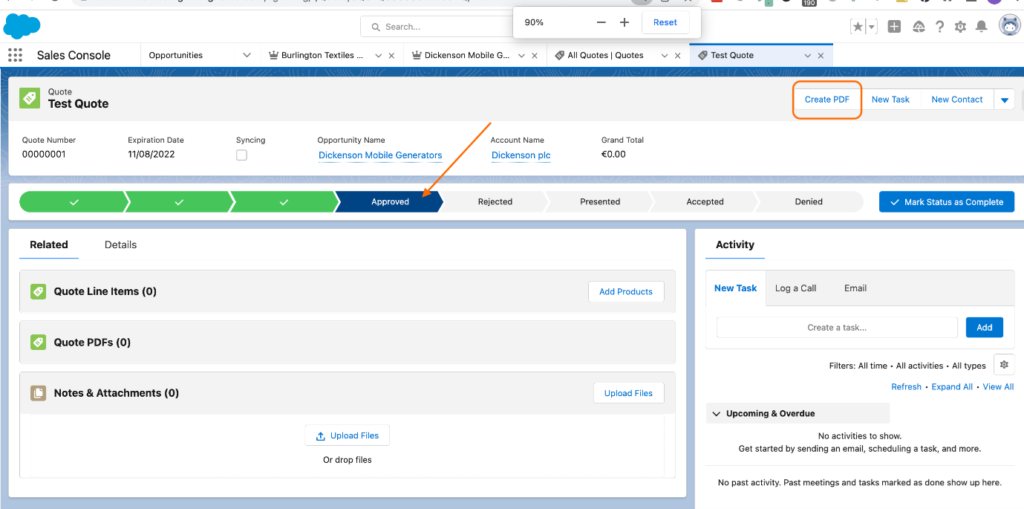
Task: Click the New Task header button
Action: pos(890,99)
